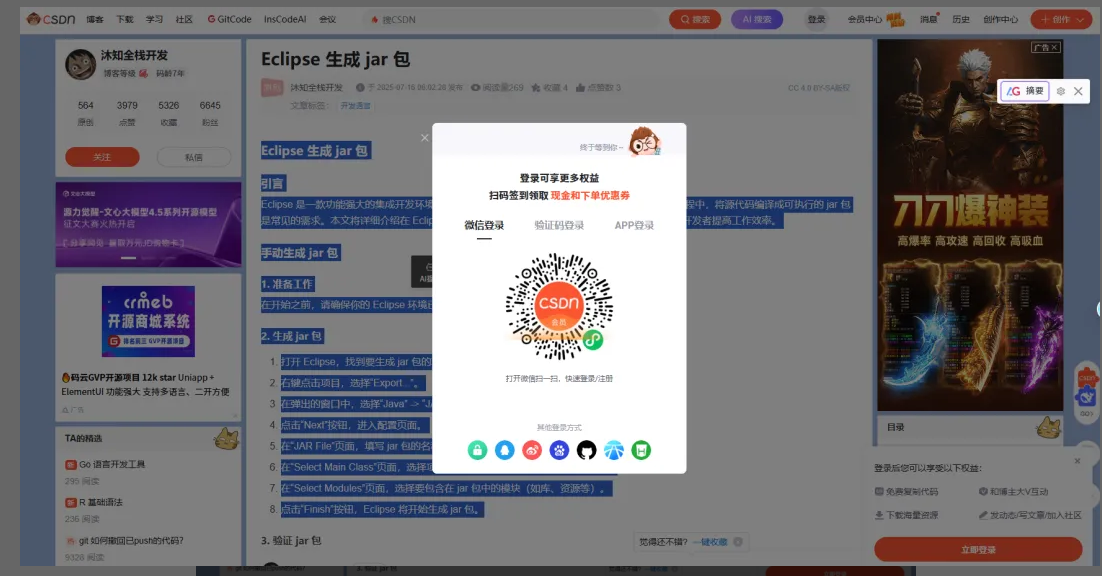
Task: Click the 6645 粉丝 count
Action: click(x=210, y=113)
